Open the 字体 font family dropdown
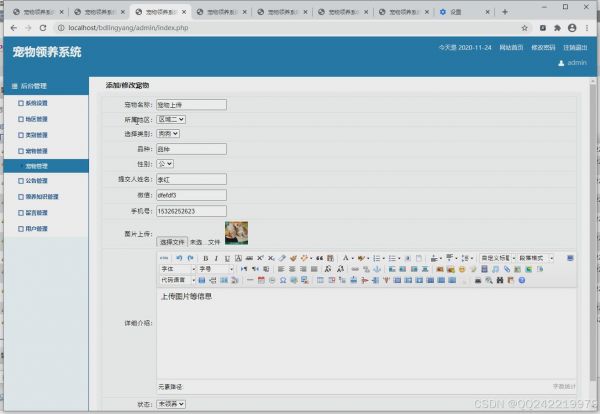Screen dimensions: 600x414 [178, 269]
